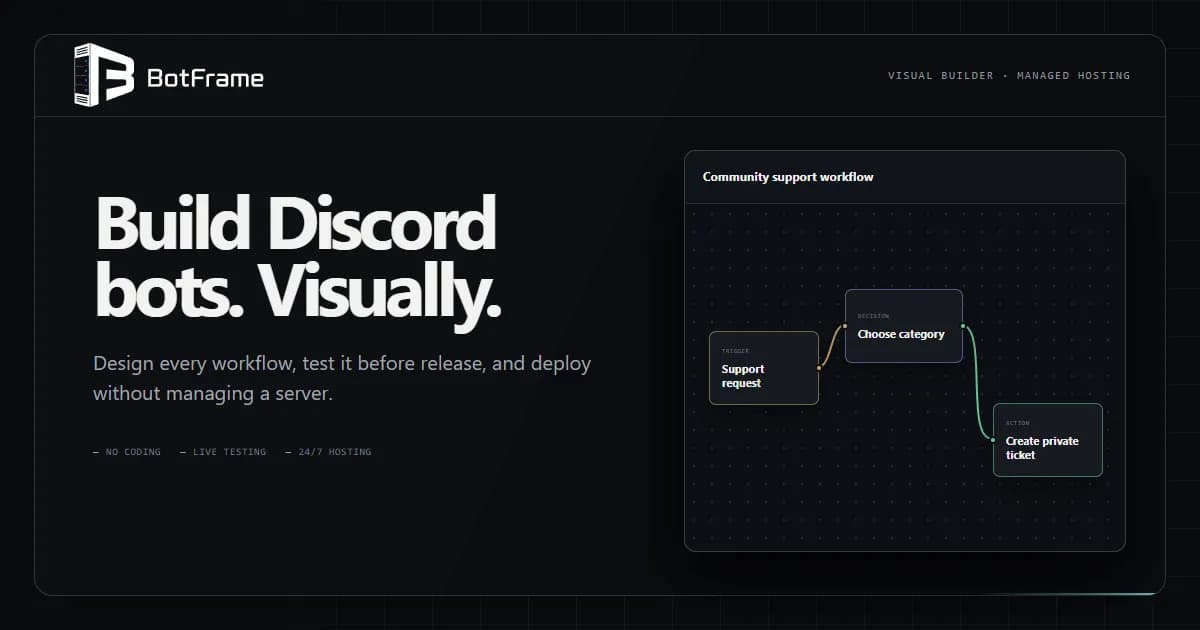Click the input port of Create private ticket
The image size is (1200, 630).
pos(993,440)
